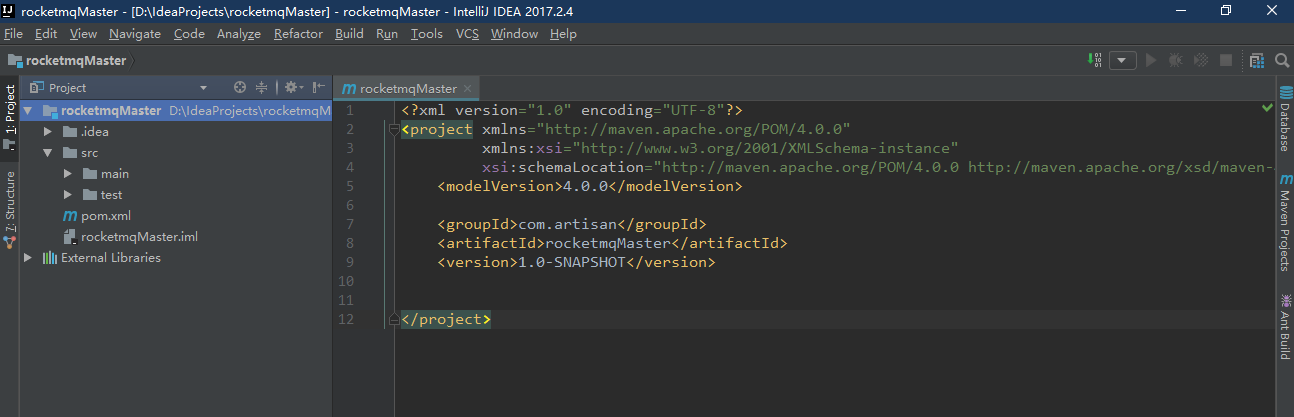Image resolution: width=1294 pixels, height=417 pixels.
Task: Select the test folder row
Action: (176, 195)
